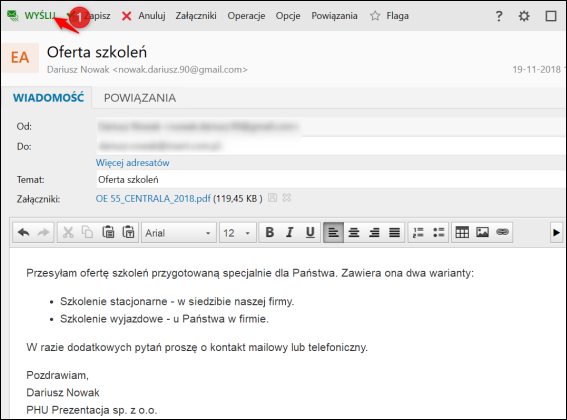The height and width of the screenshot is (420, 567).
Task: Click the Od sender field
Action: tap(330, 127)
